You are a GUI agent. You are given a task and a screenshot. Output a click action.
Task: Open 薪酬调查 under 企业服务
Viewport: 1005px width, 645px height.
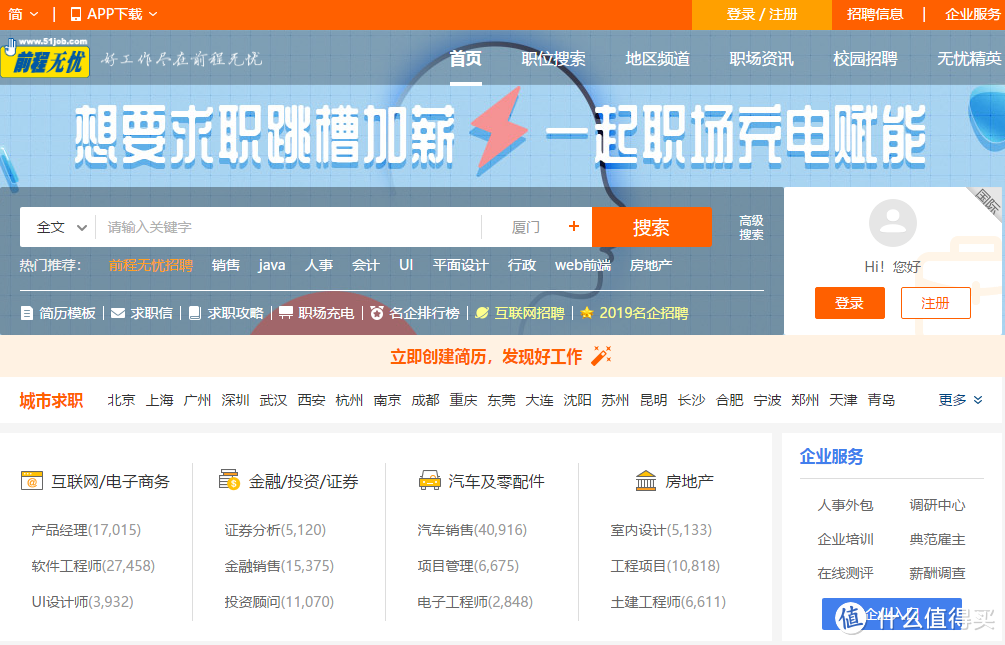(937, 573)
